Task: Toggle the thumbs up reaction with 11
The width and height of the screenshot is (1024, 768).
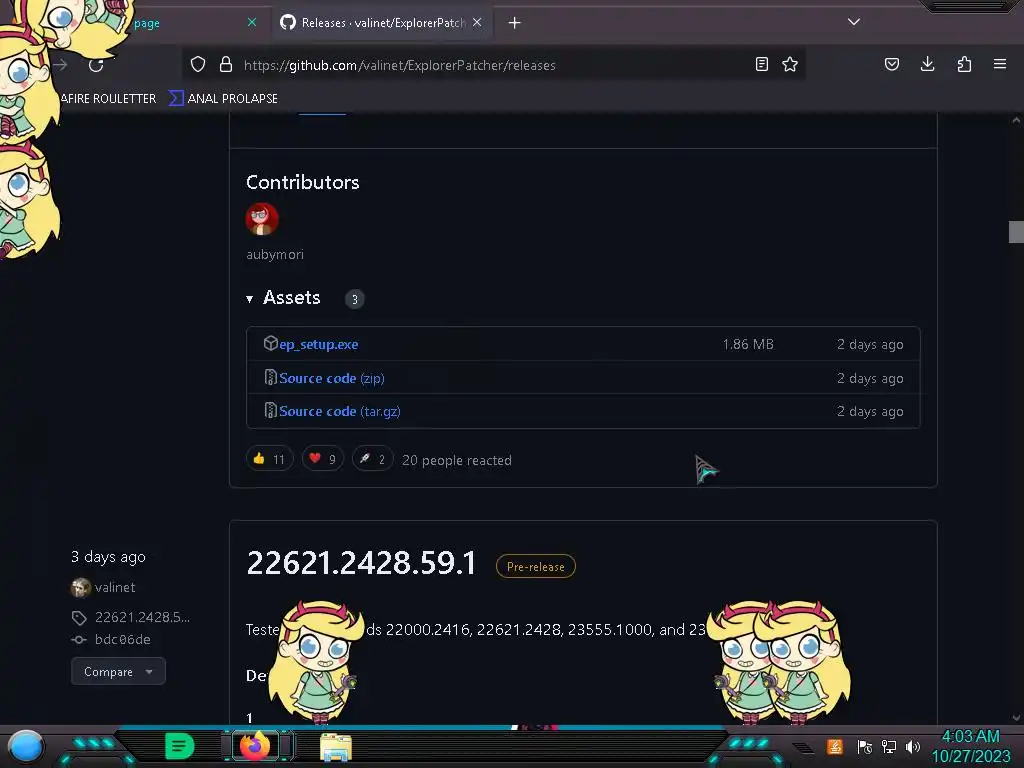Action: 270,459
